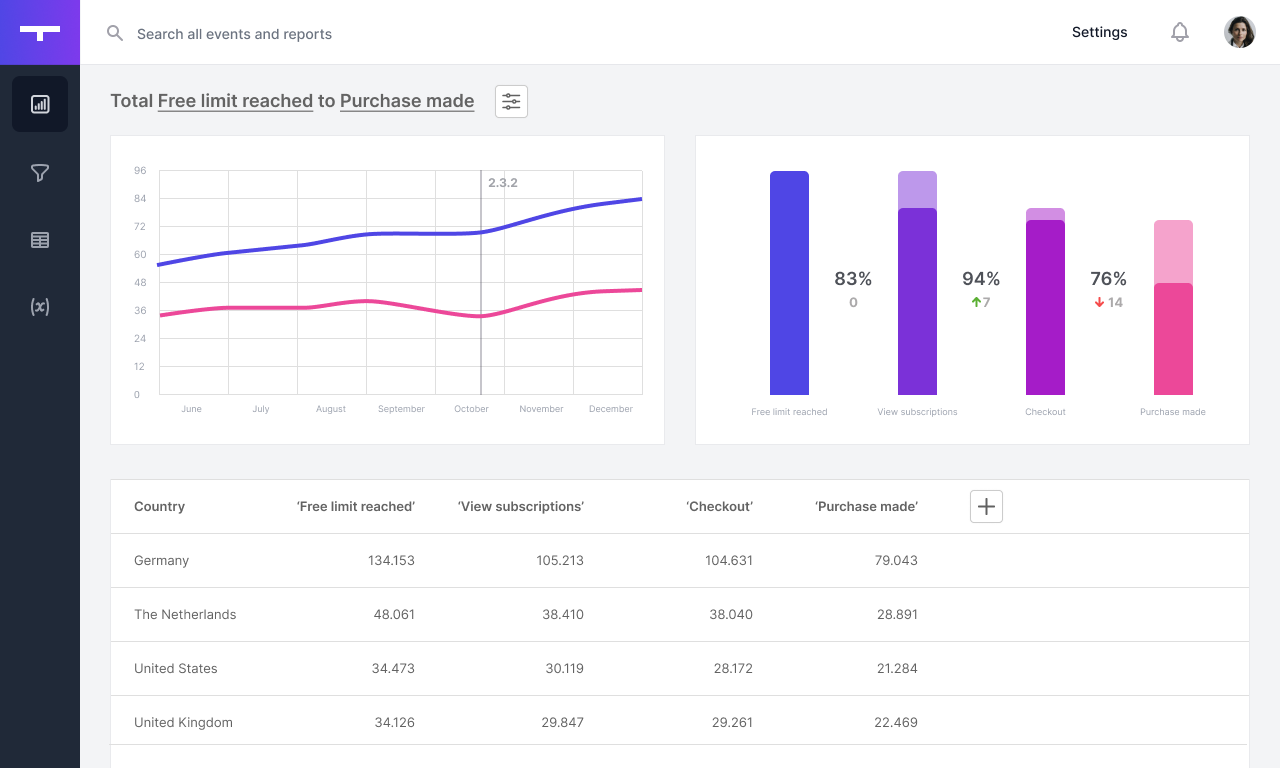The width and height of the screenshot is (1280, 768).
Task: Click the 'View subscriptions' label under the bar chart
Action: [x=917, y=412]
